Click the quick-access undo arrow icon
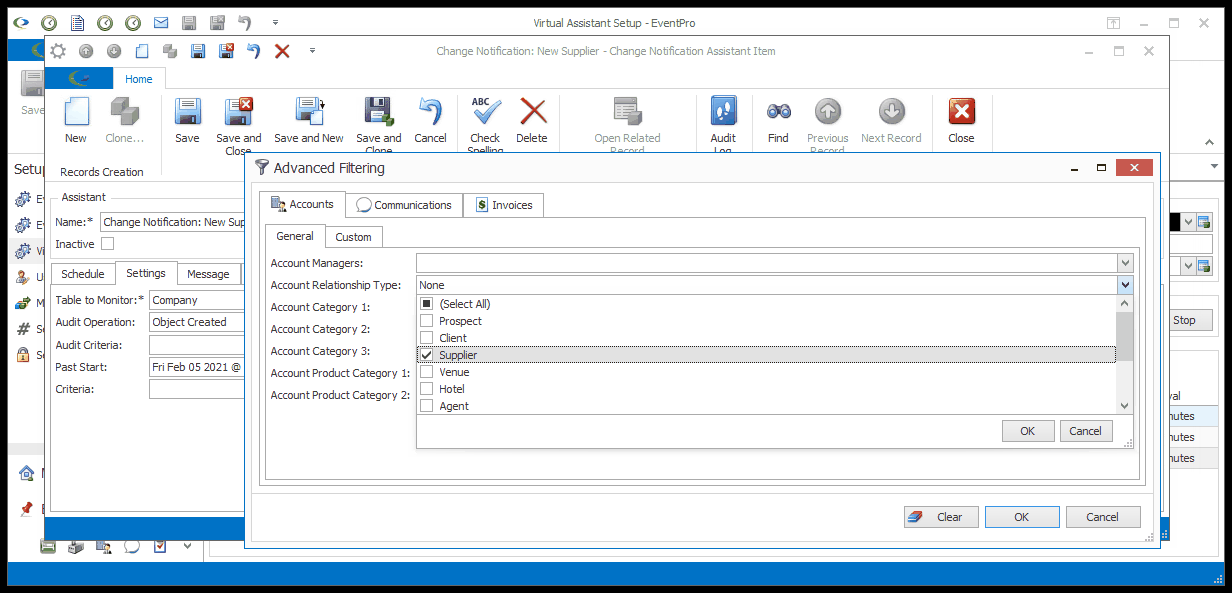 (x=254, y=51)
